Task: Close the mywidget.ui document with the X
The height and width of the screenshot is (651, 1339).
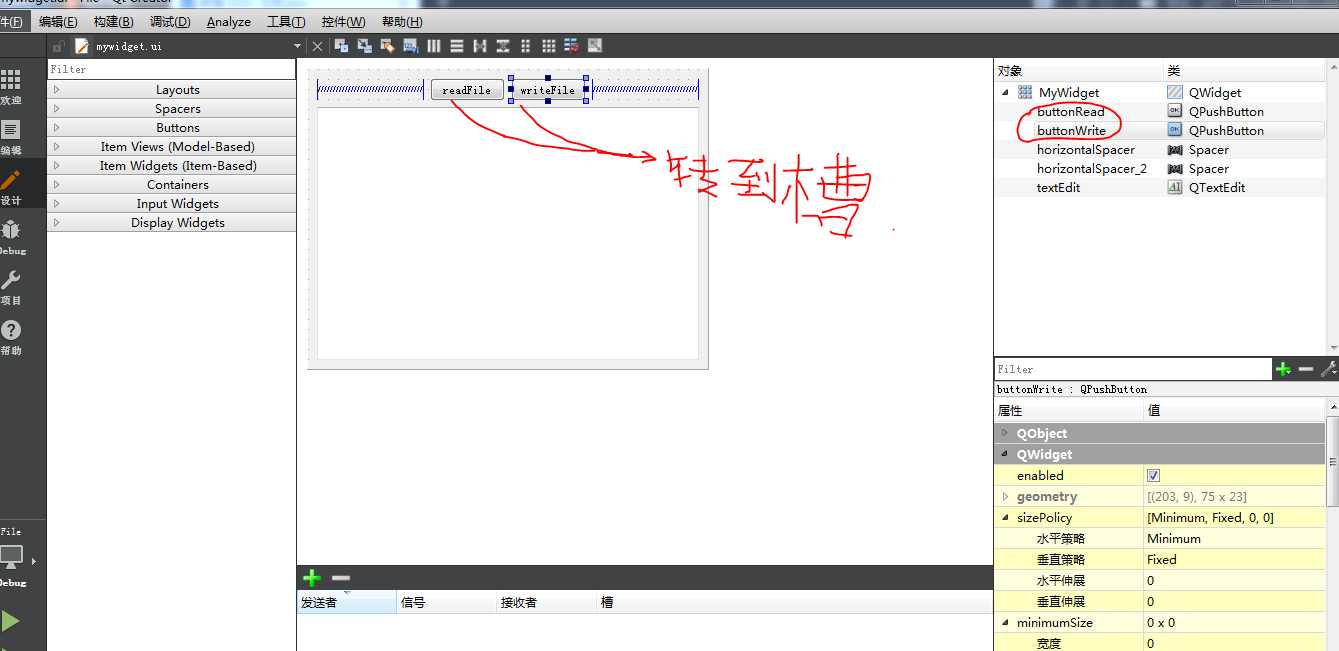Action: click(318, 46)
